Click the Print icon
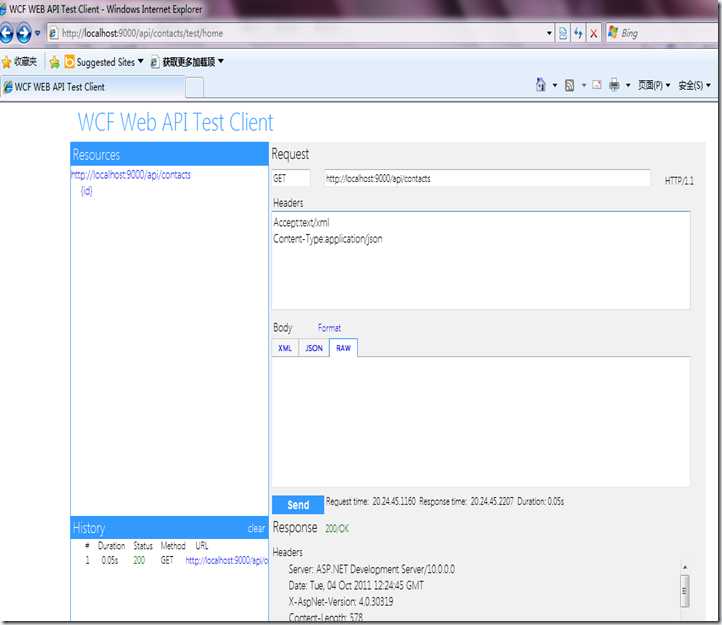Image resolution: width=722 pixels, height=625 pixels. pyautogui.click(x=614, y=85)
